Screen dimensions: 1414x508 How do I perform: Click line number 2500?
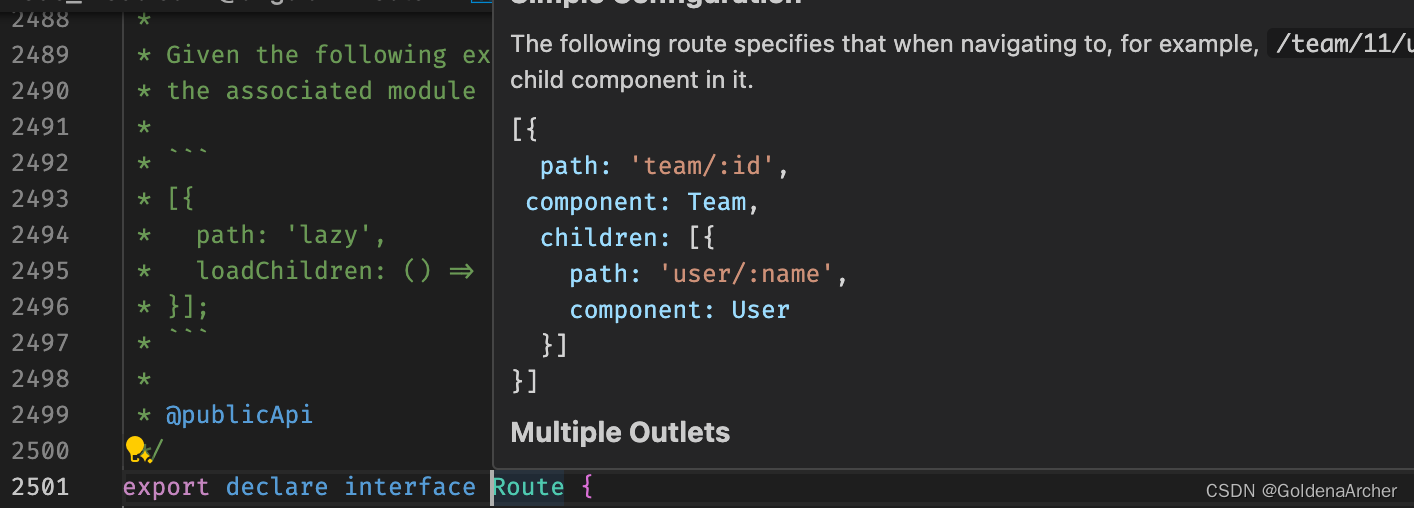tap(40, 451)
